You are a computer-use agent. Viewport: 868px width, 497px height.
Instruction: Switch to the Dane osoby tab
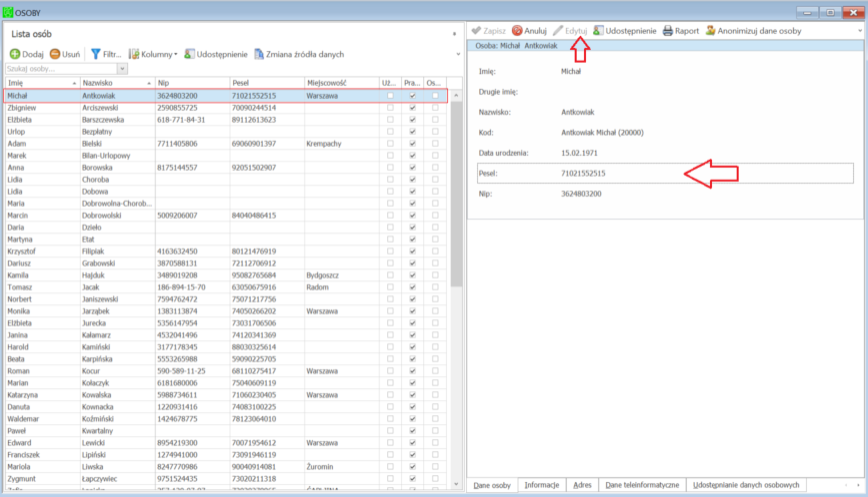[x=492, y=485]
